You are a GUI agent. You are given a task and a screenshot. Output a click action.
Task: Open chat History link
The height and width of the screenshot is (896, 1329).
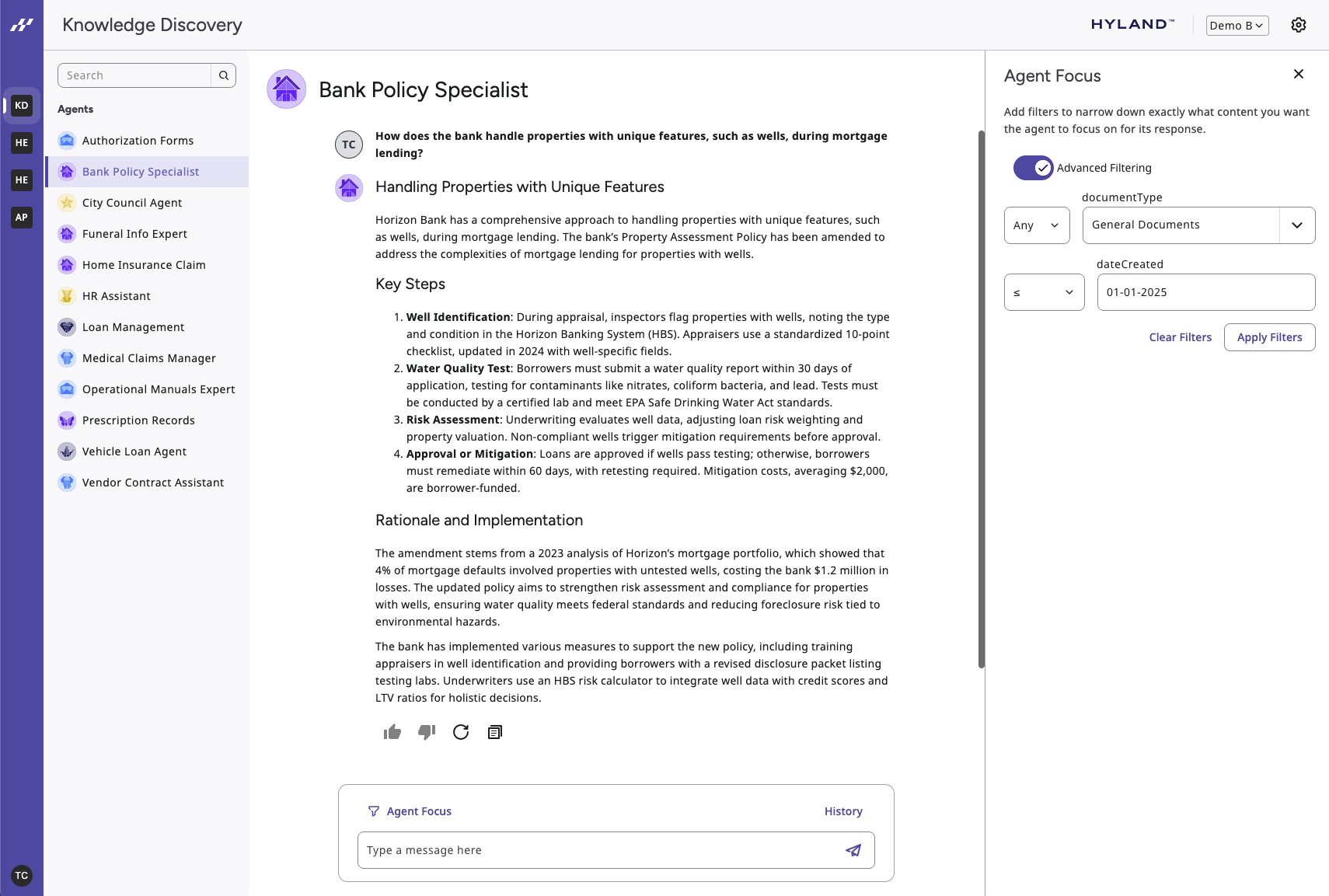pos(843,811)
